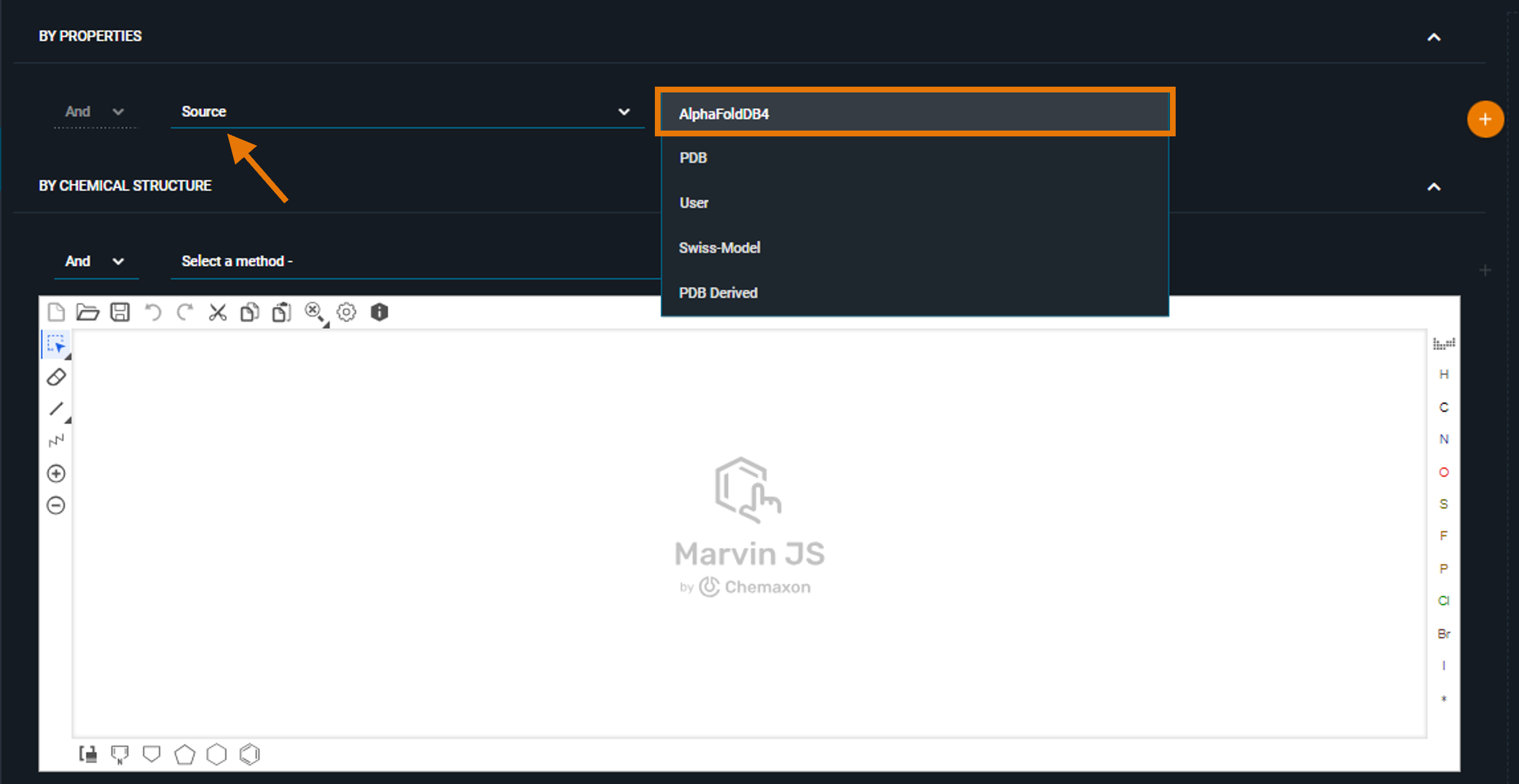Pick the Phosphorus atom P
Viewport: 1519px width, 784px height.
click(x=1443, y=569)
